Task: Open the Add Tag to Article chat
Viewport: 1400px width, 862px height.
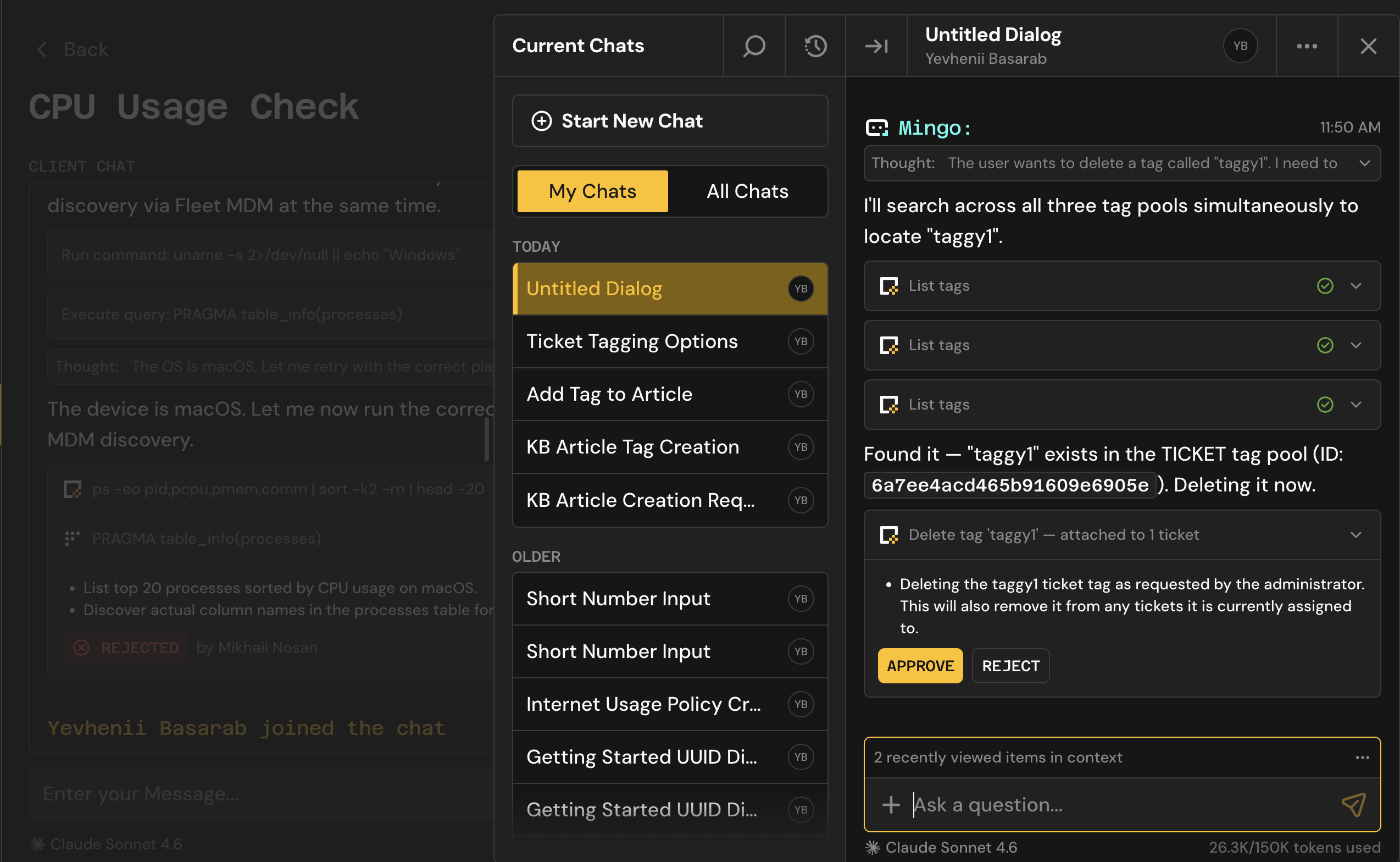Action: pyautogui.click(x=670, y=394)
